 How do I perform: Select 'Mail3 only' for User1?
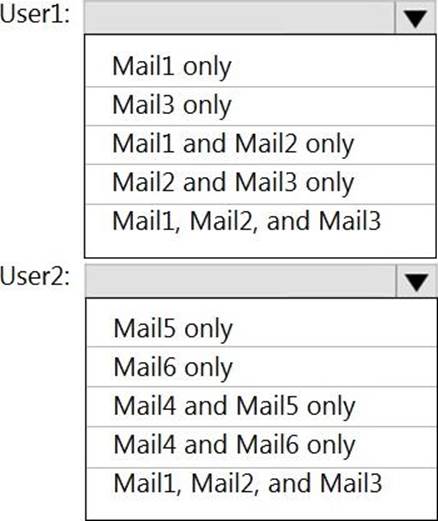tap(260, 106)
